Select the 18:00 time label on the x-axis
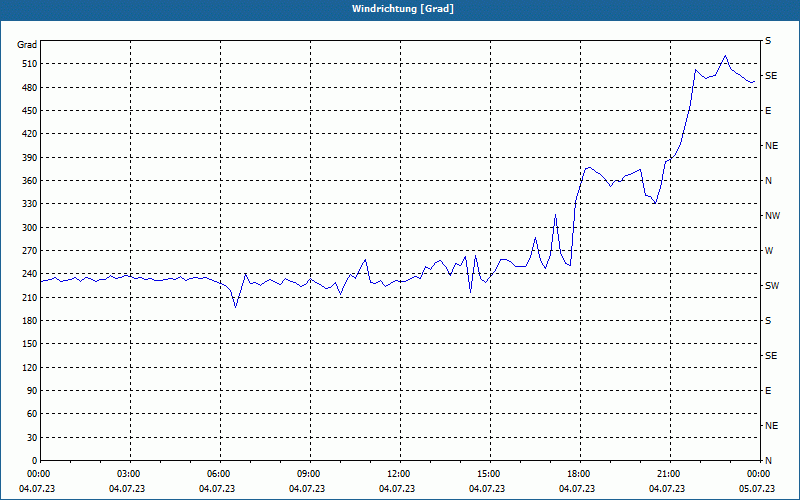 tap(580, 474)
